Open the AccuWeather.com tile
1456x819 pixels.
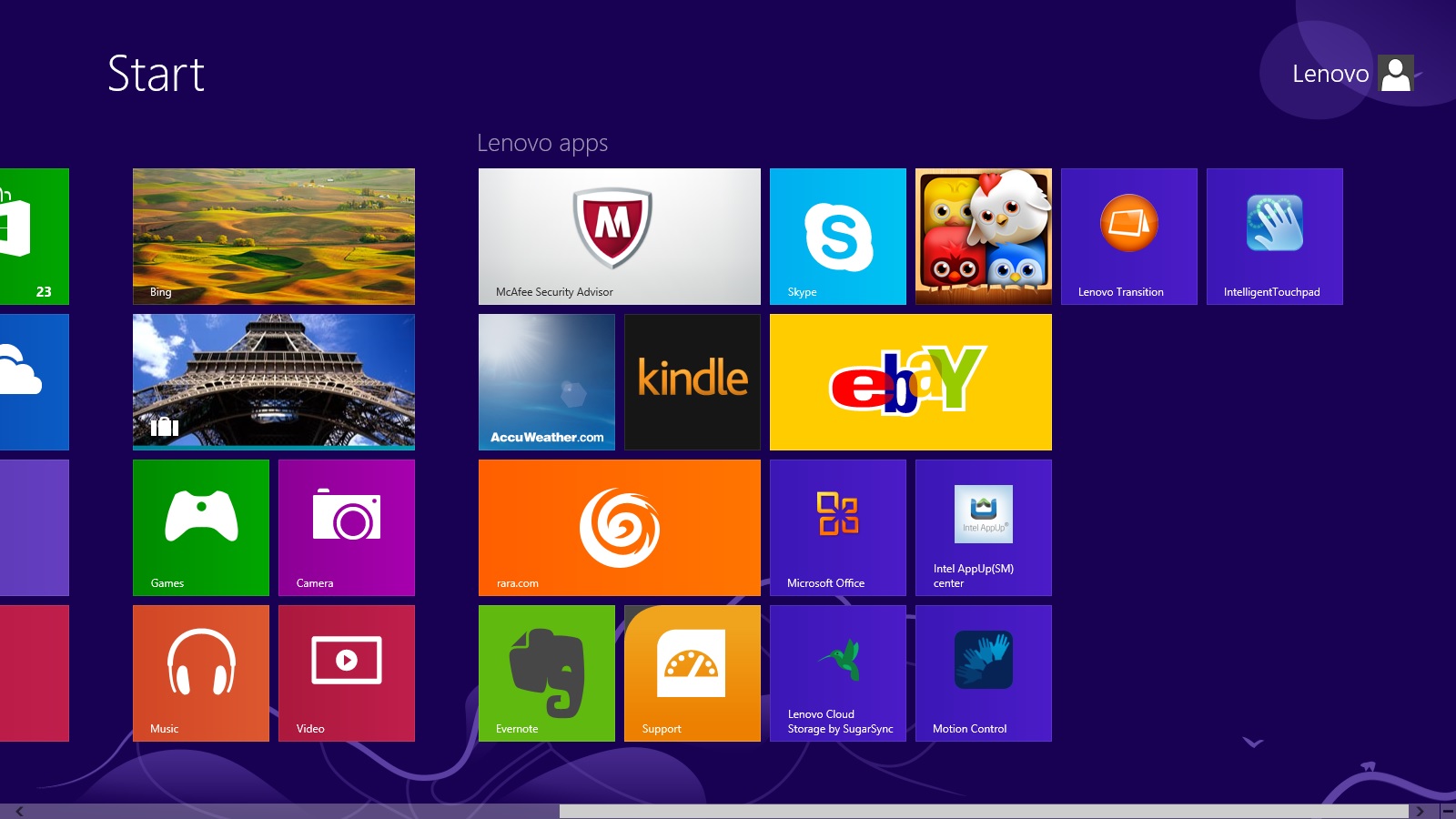547,382
